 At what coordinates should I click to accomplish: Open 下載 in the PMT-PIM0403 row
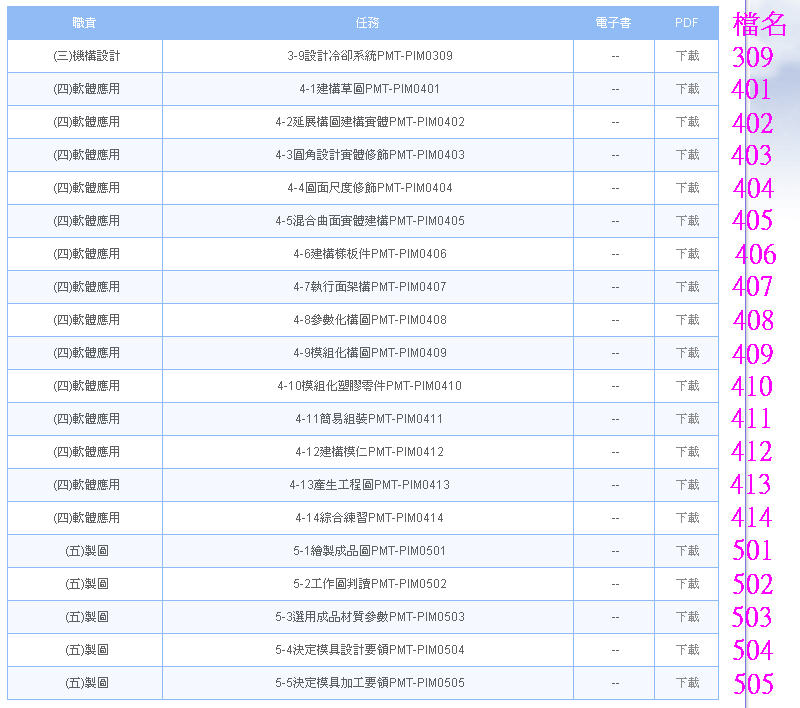tap(687, 155)
